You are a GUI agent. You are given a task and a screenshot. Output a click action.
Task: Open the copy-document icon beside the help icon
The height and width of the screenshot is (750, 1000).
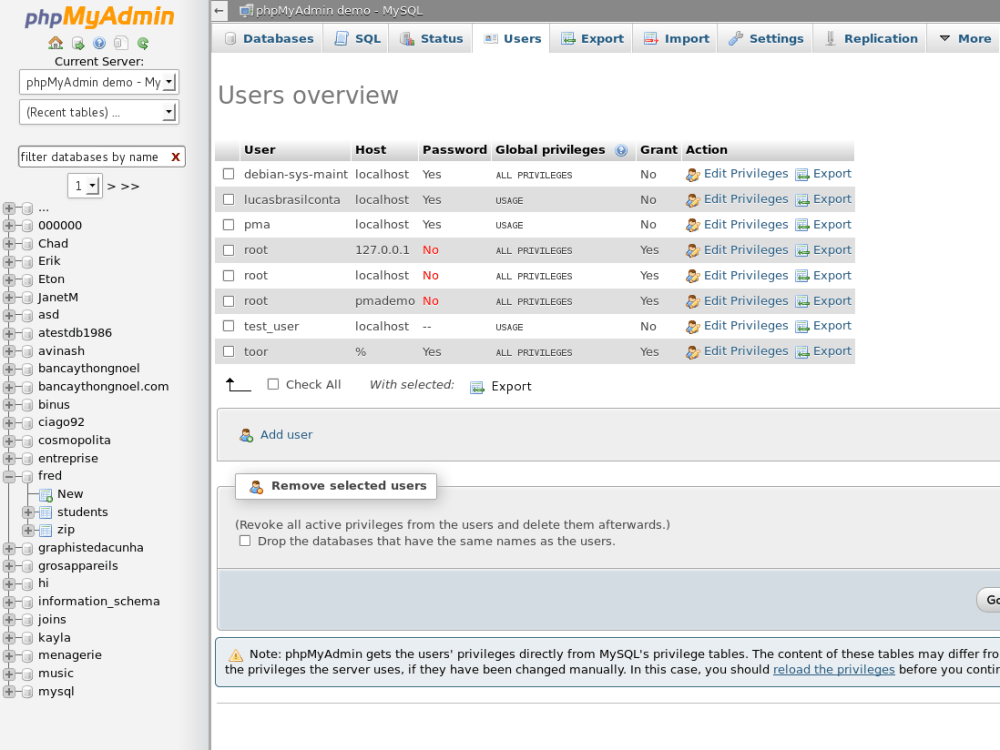point(121,43)
